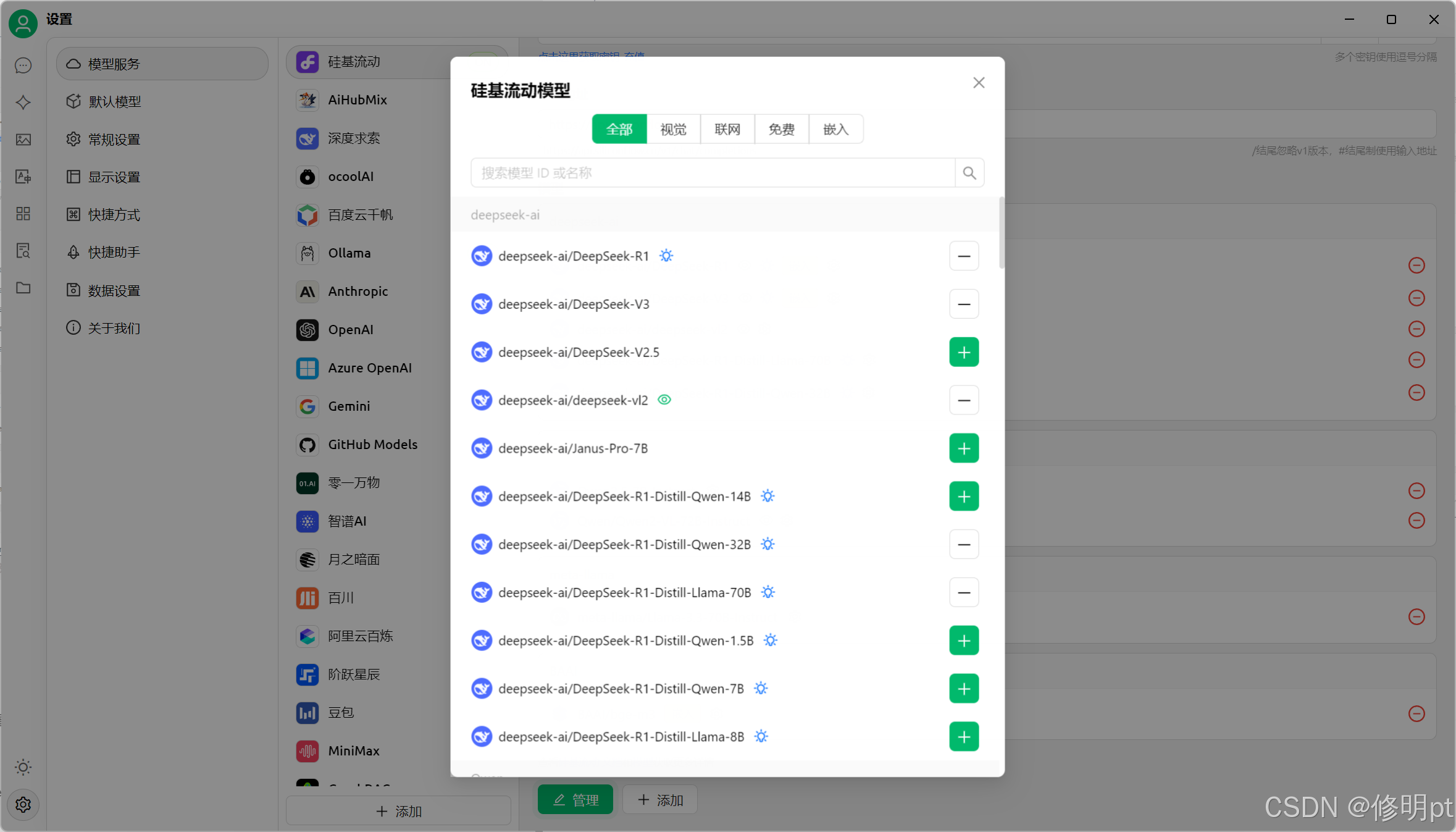Click the green 管理 button
The width and height of the screenshot is (1456, 832).
[x=575, y=800]
